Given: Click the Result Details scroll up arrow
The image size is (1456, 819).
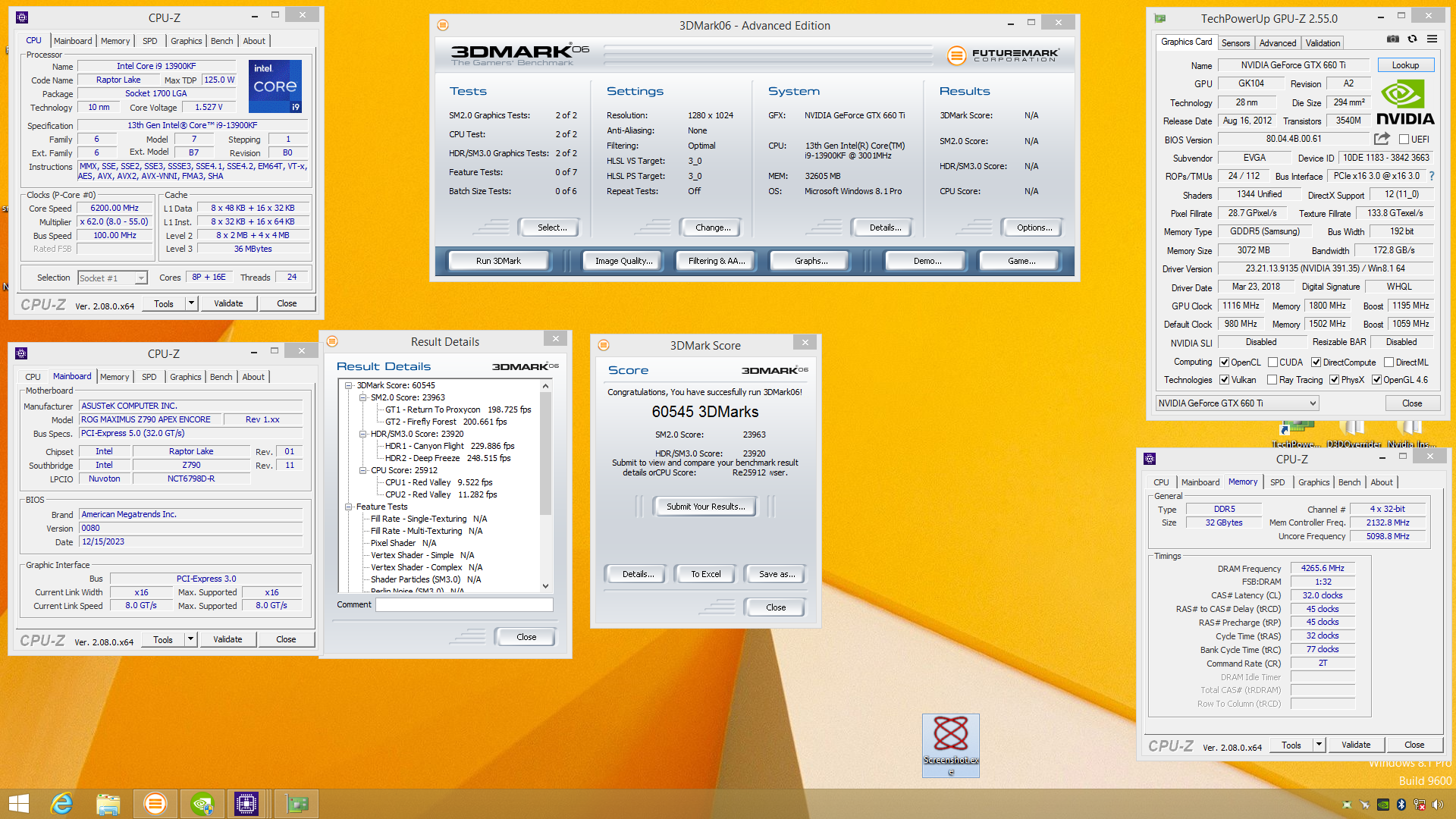Looking at the screenshot, I should click(545, 386).
